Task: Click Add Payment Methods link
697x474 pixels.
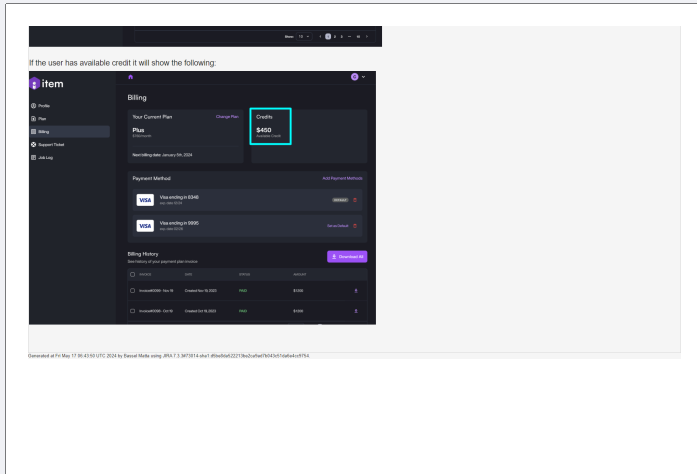Action: (342, 178)
